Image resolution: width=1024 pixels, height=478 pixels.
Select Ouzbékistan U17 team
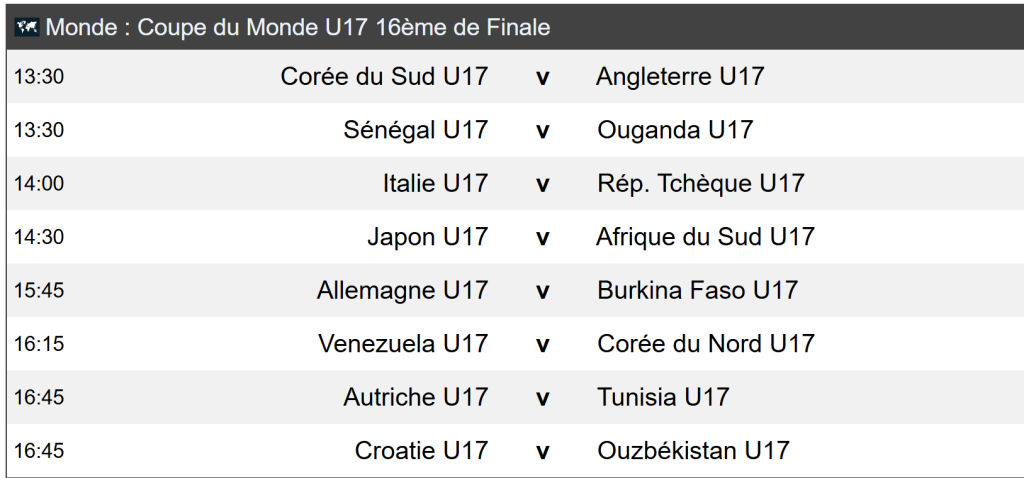click(693, 451)
